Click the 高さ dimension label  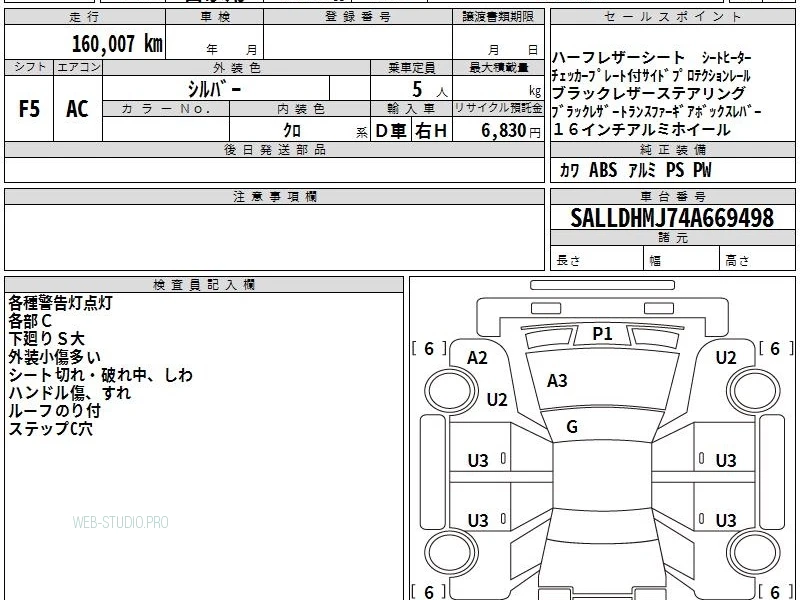(737, 261)
